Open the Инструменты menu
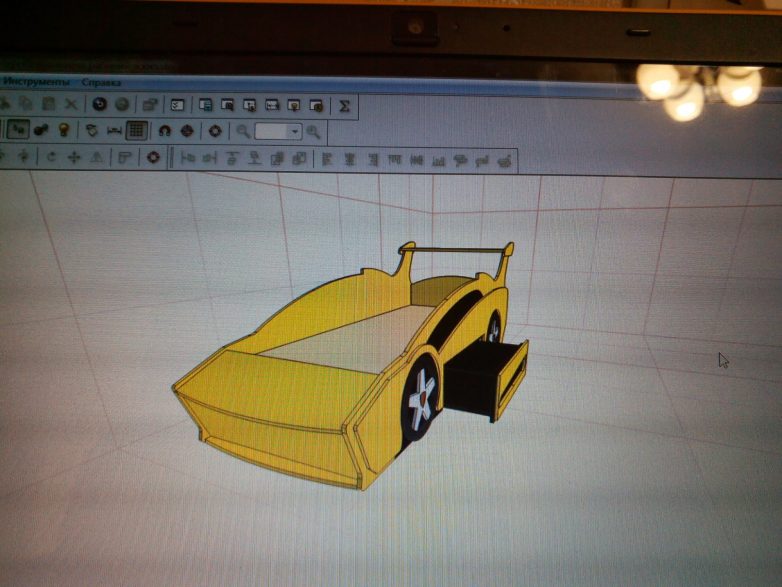The width and height of the screenshot is (782, 587). click(x=36, y=81)
